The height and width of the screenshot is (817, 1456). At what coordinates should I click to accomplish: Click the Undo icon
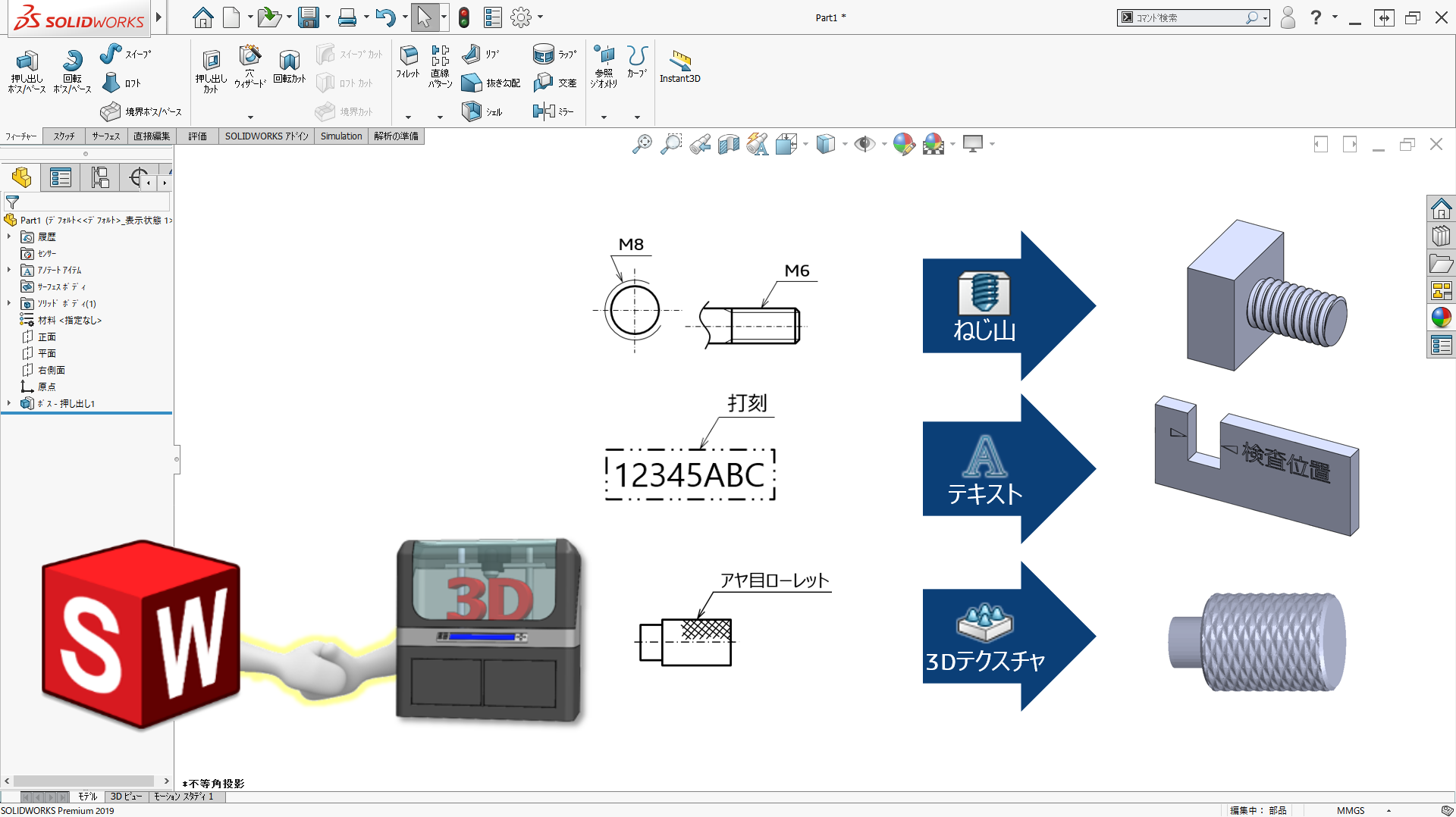coord(385,17)
